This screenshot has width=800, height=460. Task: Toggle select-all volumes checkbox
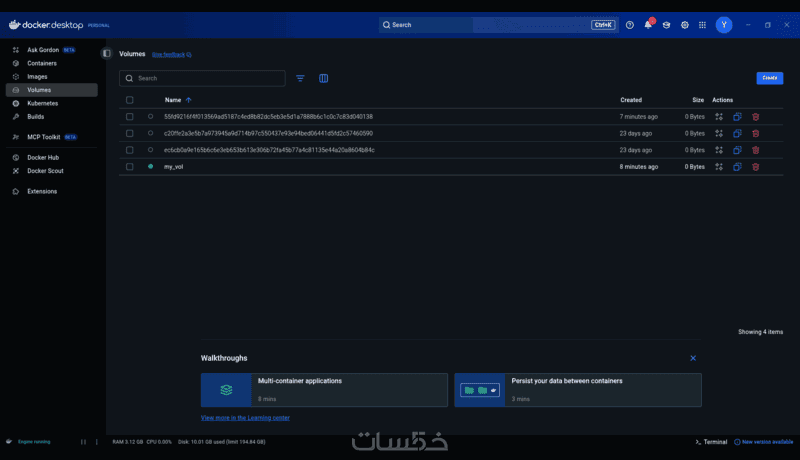[x=130, y=100]
